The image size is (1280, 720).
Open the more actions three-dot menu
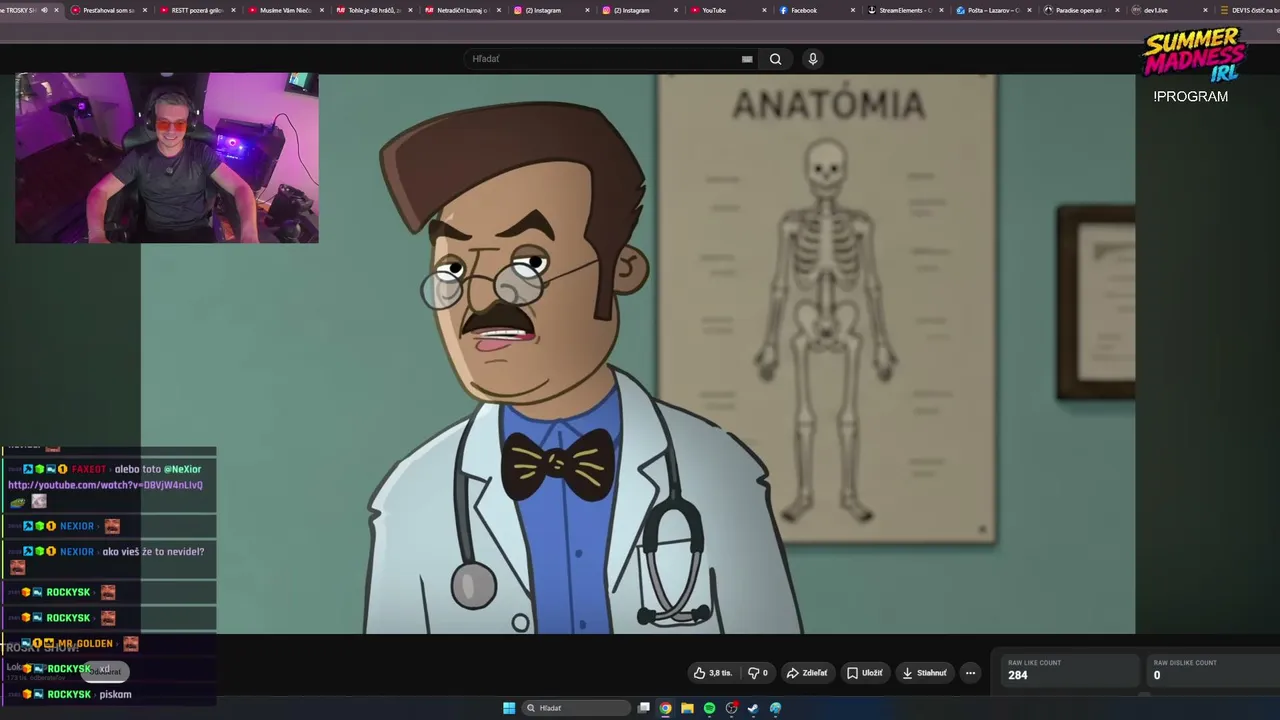[x=970, y=673]
